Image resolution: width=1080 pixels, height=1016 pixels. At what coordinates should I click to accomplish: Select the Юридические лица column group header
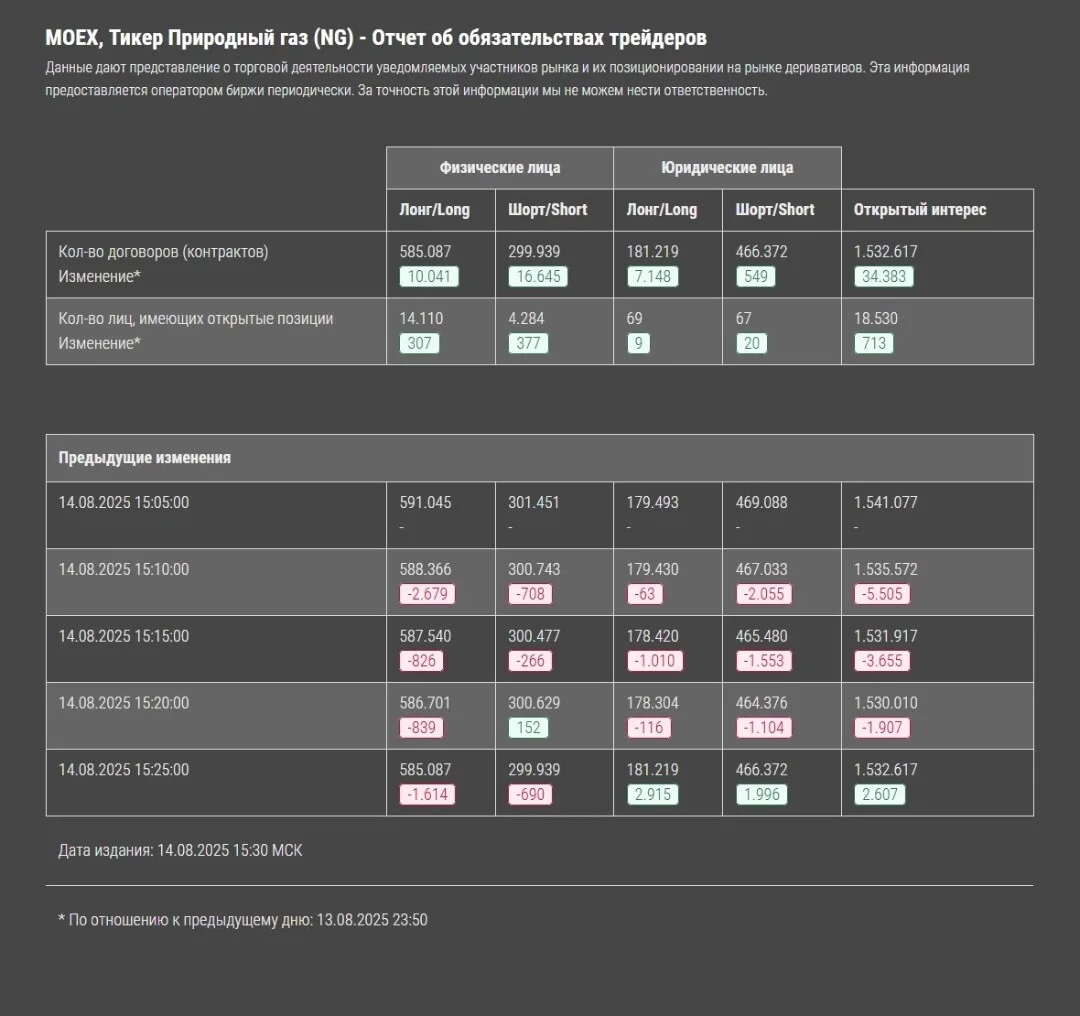(x=727, y=167)
